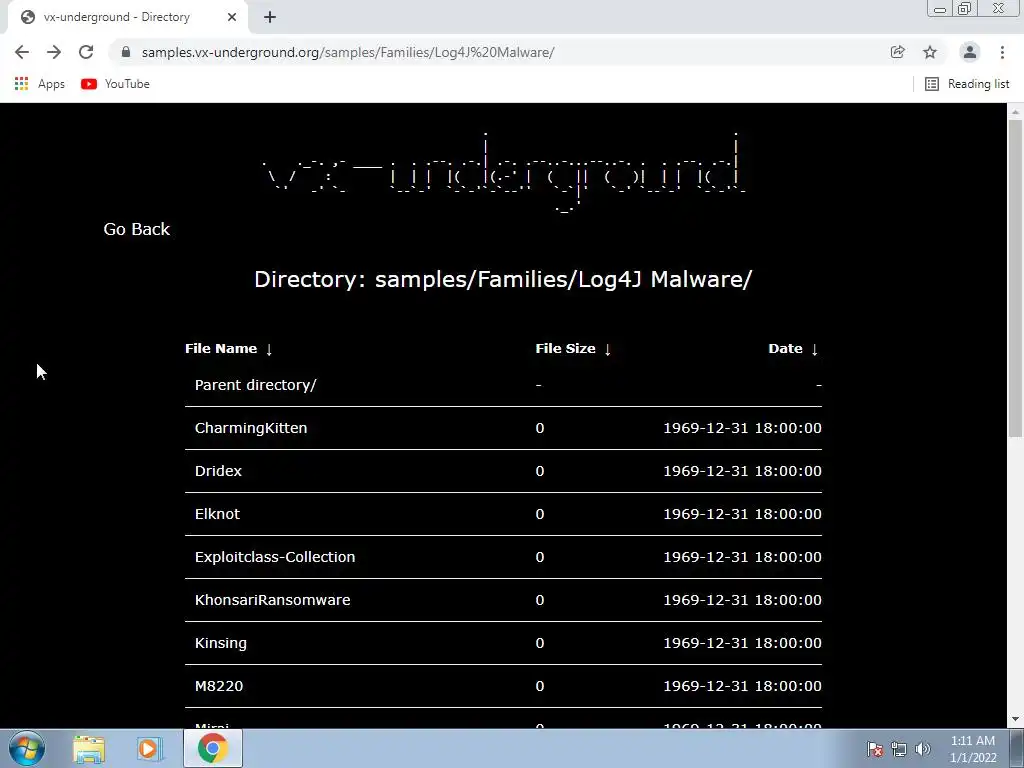Click the padlock site info icon

[x=126, y=52]
